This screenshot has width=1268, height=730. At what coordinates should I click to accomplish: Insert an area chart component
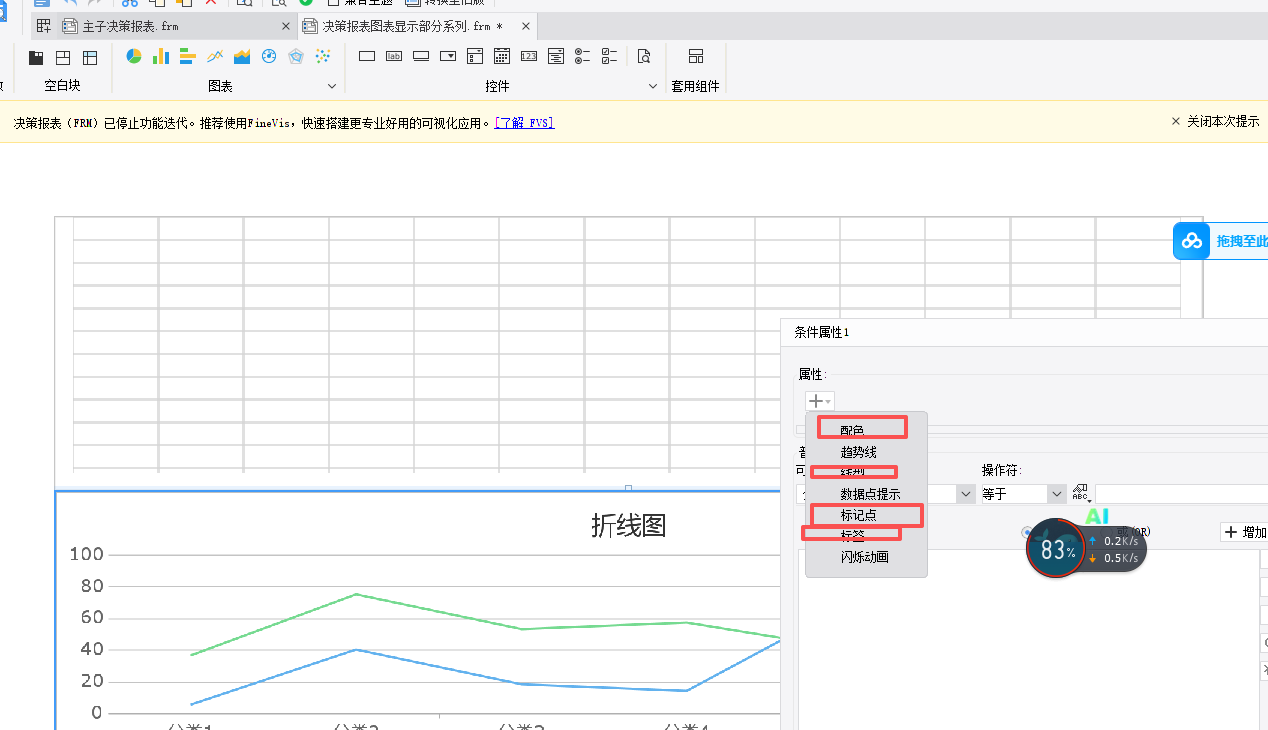pyautogui.click(x=241, y=56)
